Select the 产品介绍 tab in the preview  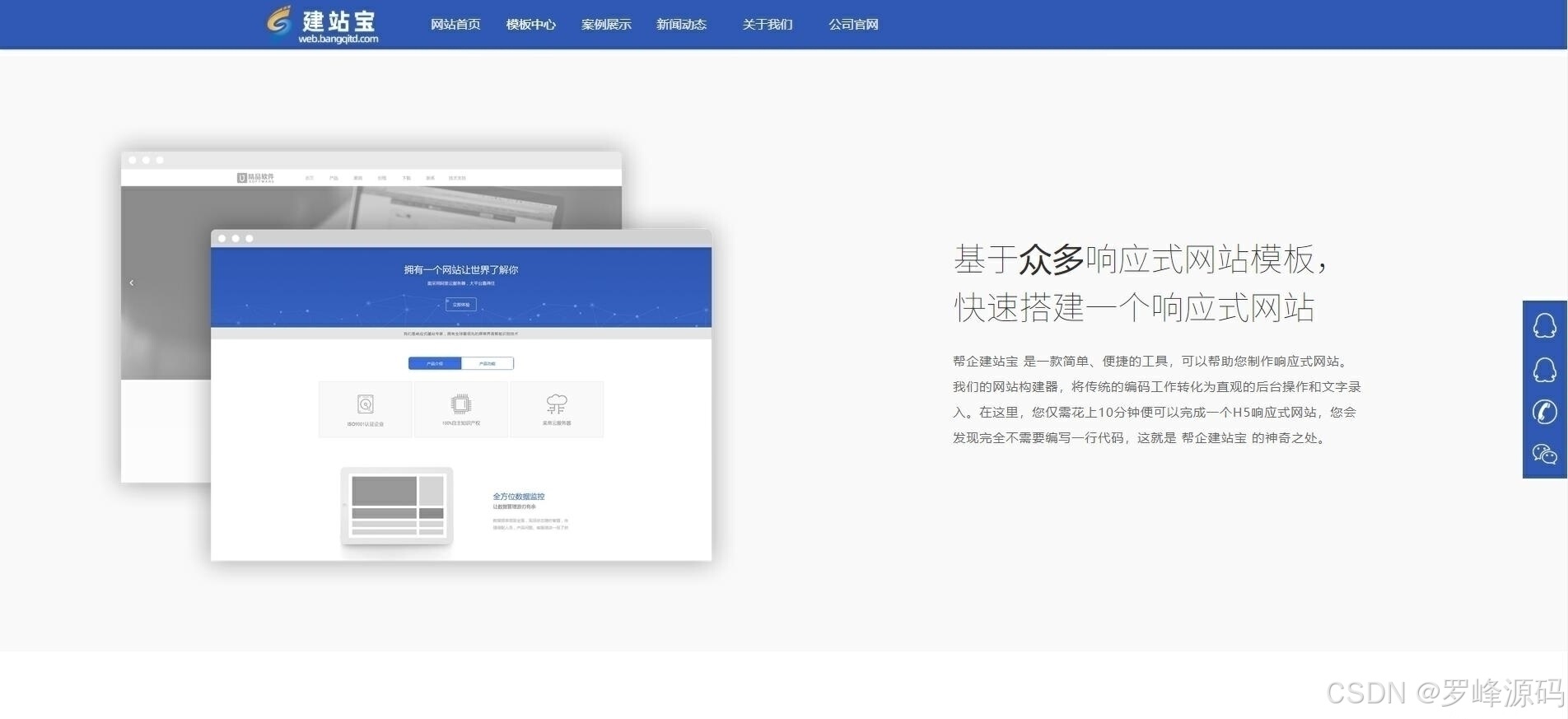(x=435, y=363)
